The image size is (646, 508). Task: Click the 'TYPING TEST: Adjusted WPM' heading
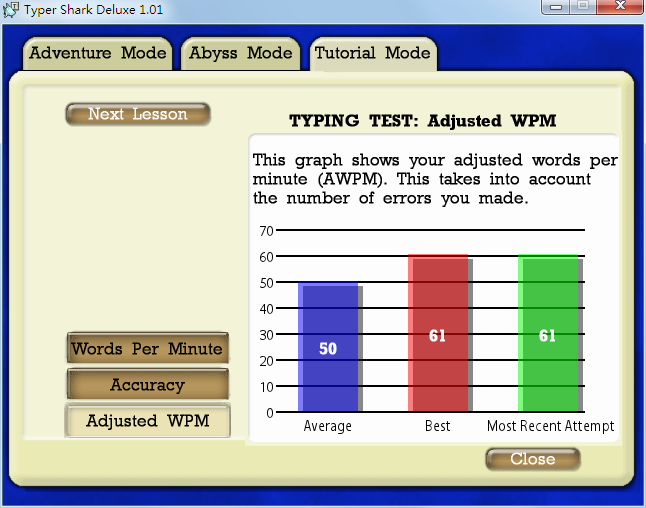(423, 121)
